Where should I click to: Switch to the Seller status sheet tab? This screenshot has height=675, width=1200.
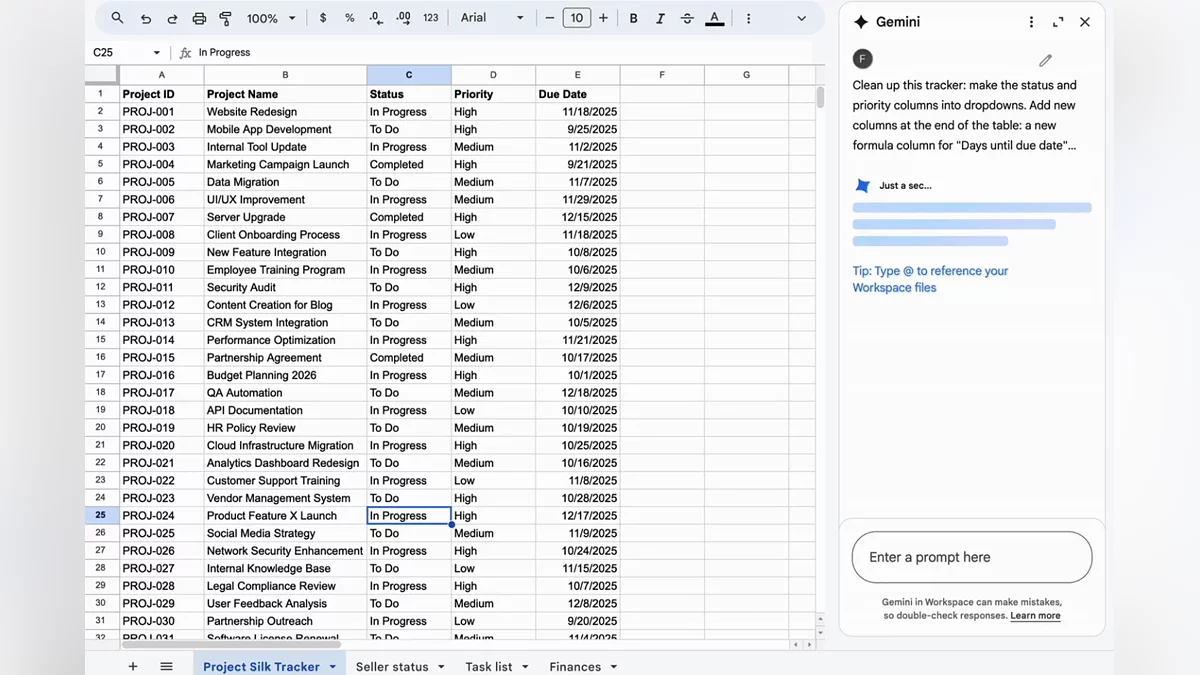pyautogui.click(x=391, y=666)
